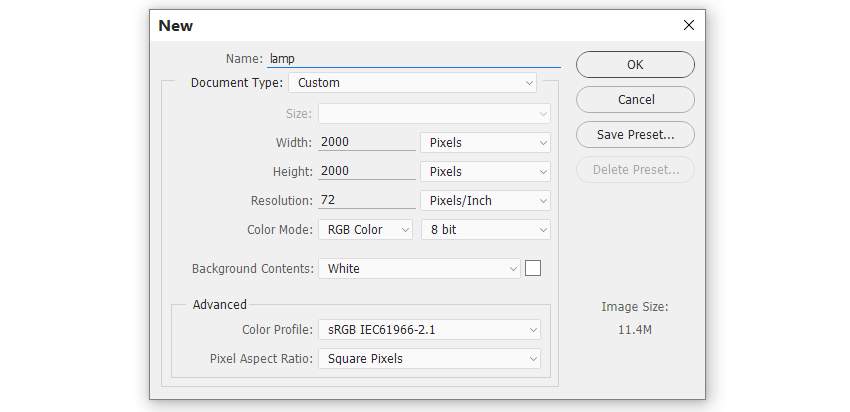Expand the Pixels/Inch resolution unit dropdown
Image resolution: width=850 pixels, height=412 pixels.
point(485,201)
